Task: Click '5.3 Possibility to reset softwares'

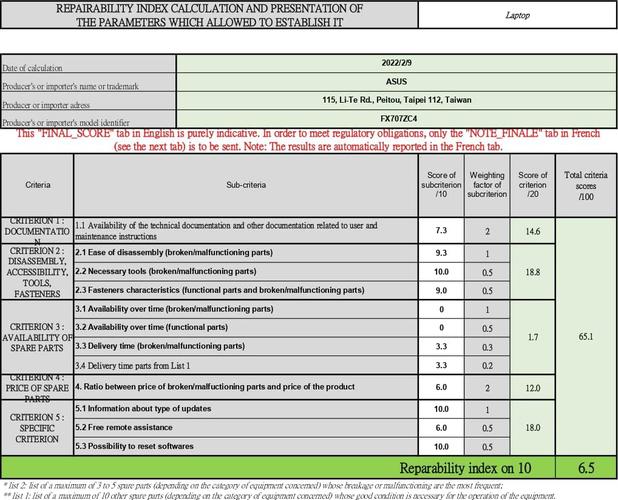Action: pos(246,446)
